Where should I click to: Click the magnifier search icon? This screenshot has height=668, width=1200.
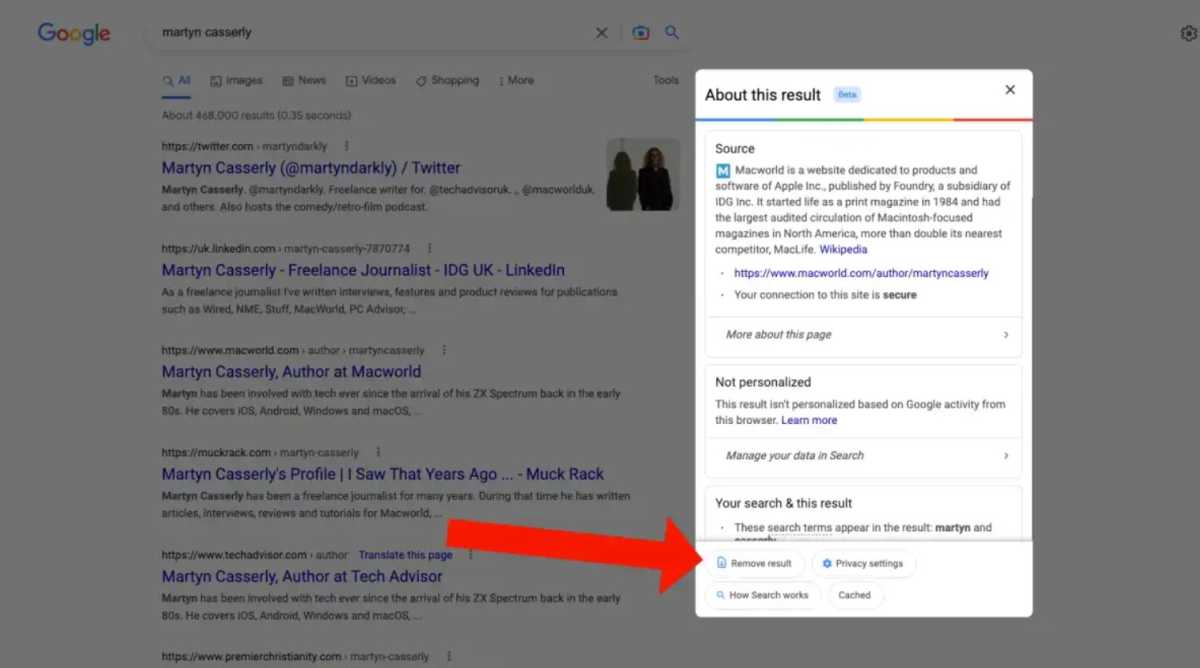point(672,33)
